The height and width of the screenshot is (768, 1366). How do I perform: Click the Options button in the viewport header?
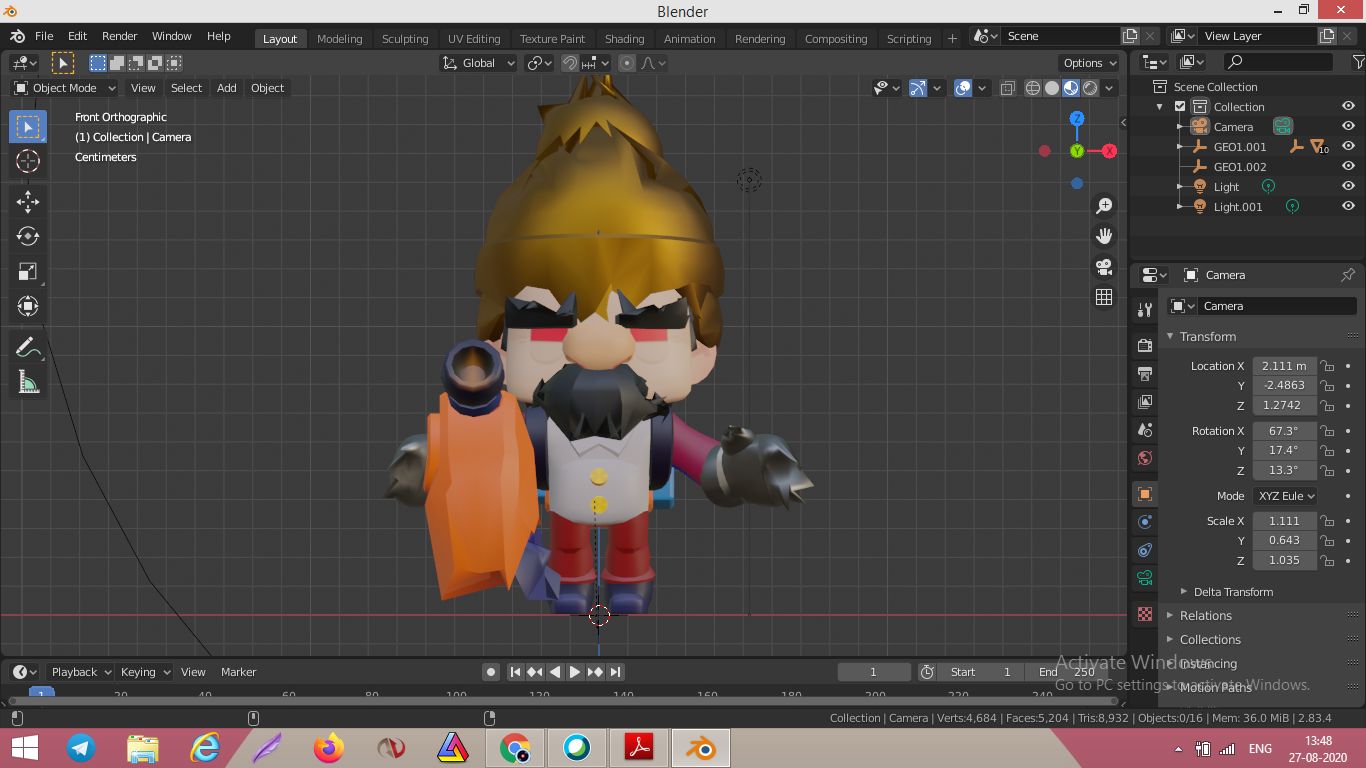(1088, 62)
